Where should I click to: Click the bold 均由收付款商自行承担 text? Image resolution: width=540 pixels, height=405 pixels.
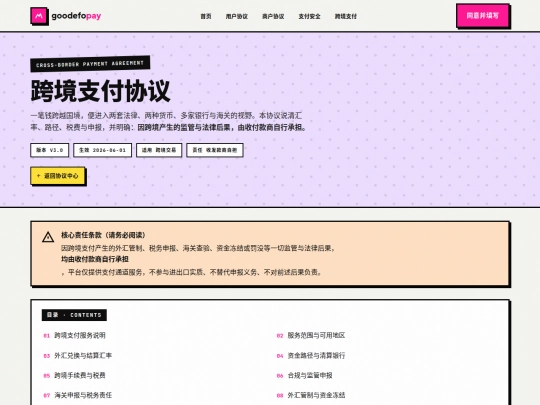click(95, 259)
